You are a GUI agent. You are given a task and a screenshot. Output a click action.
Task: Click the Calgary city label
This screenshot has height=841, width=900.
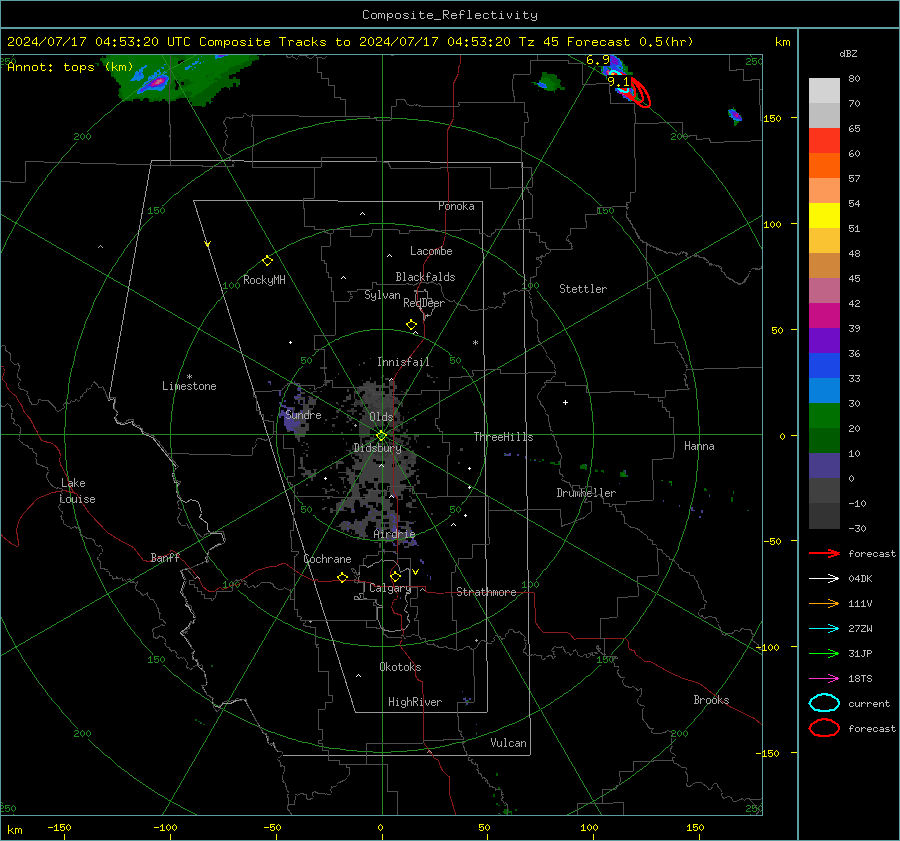(x=390, y=588)
